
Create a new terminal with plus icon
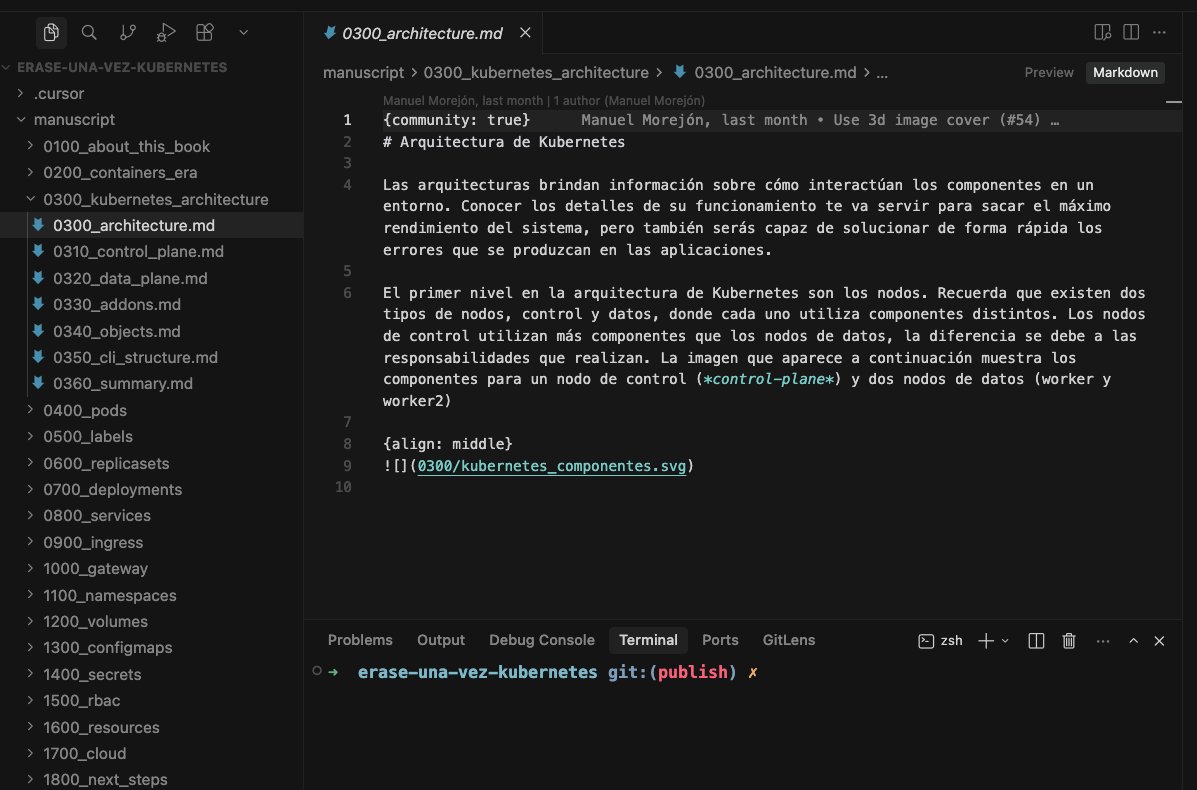(986, 641)
